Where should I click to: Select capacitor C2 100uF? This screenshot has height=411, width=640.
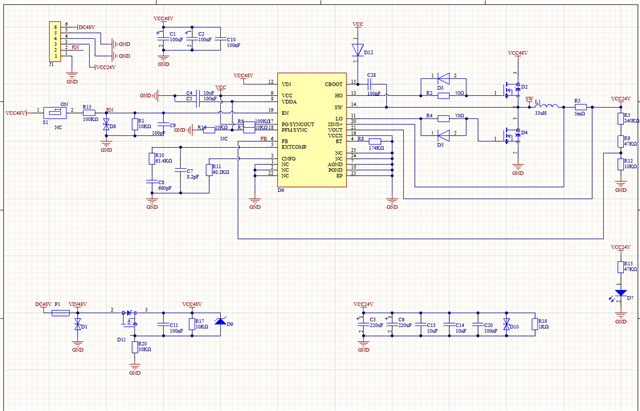click(x=192, y=39)
